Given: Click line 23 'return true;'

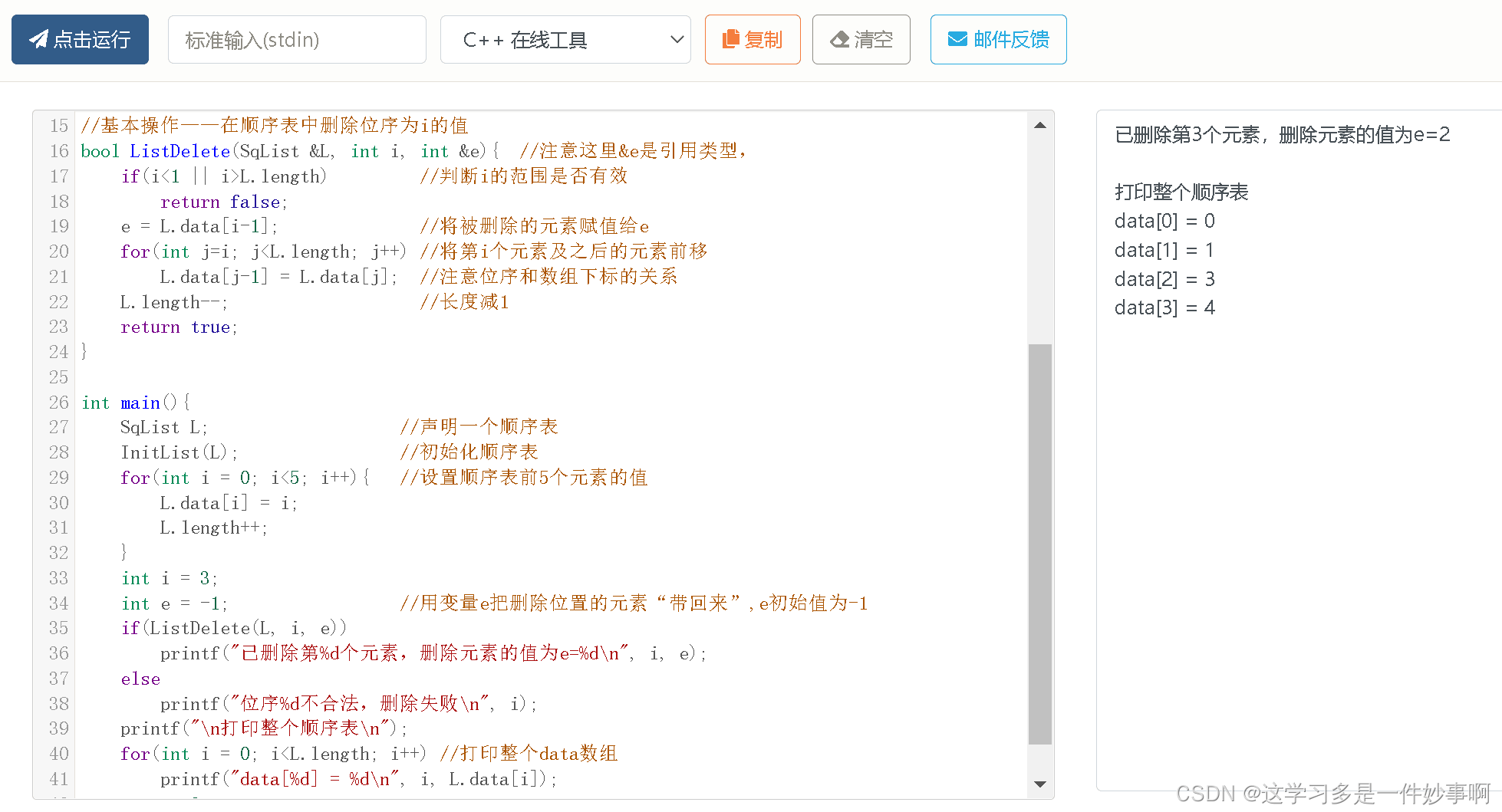Looking at the screenshot, I should click(x=179, y=327).
